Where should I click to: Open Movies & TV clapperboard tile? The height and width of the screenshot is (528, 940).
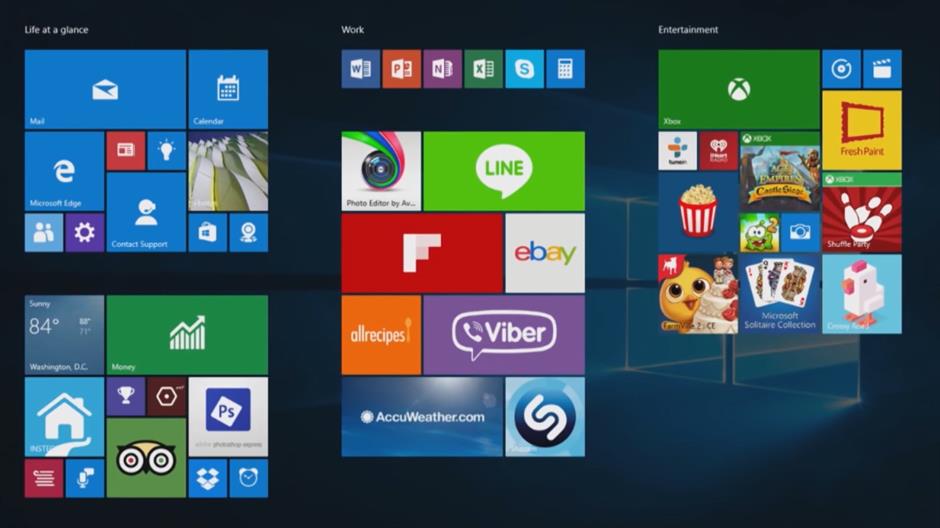tap(882, 69)
